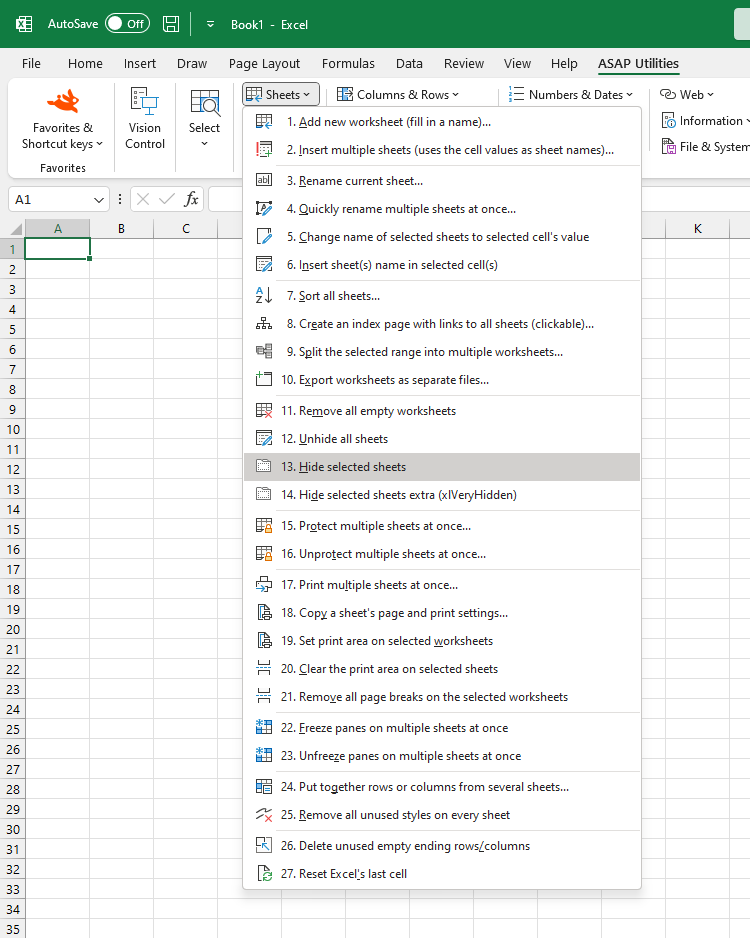
Task: Click the Put together rows or columns icon
Action: point(264,787)
